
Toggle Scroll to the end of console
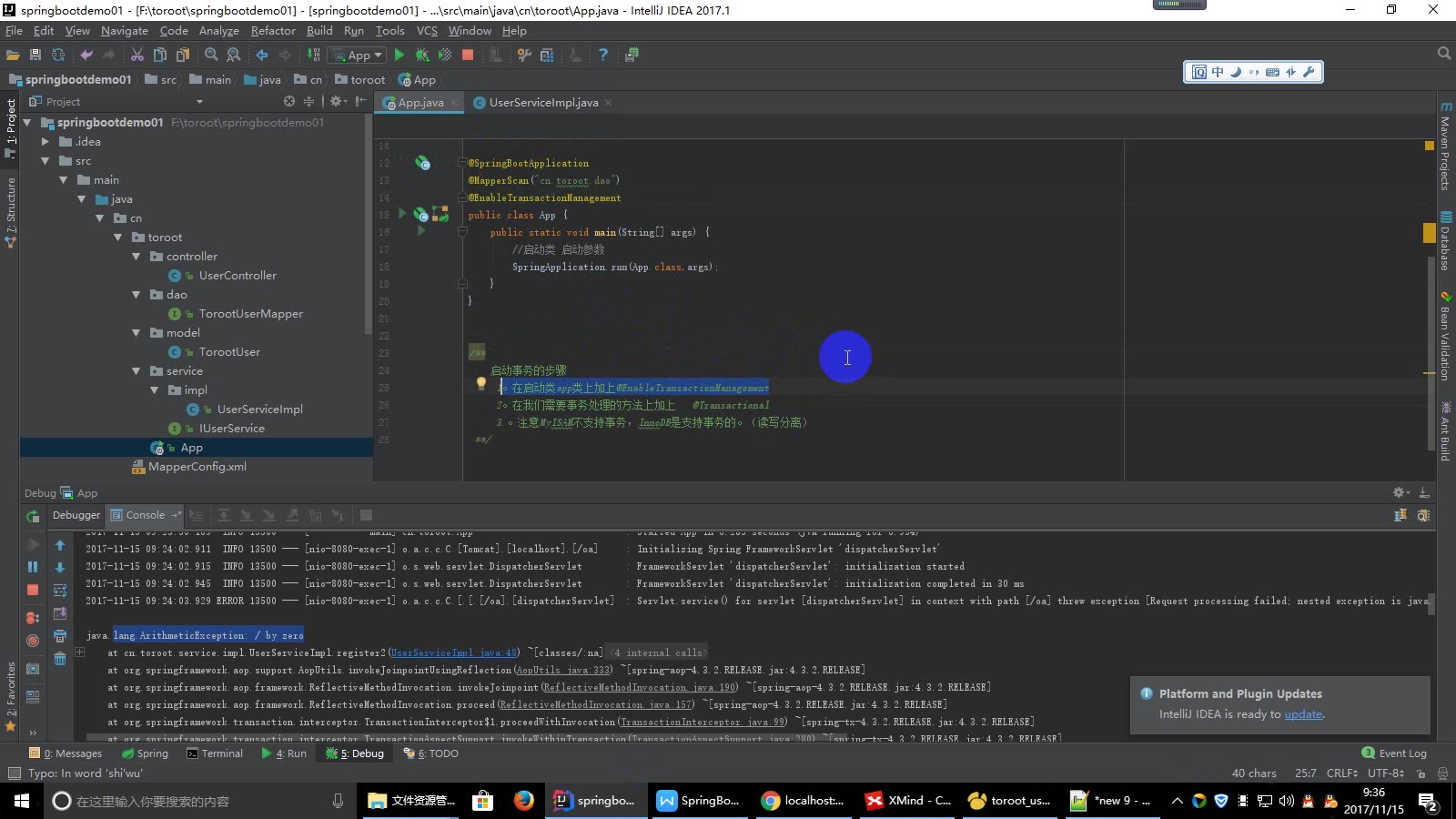click(x=60, y=613)
